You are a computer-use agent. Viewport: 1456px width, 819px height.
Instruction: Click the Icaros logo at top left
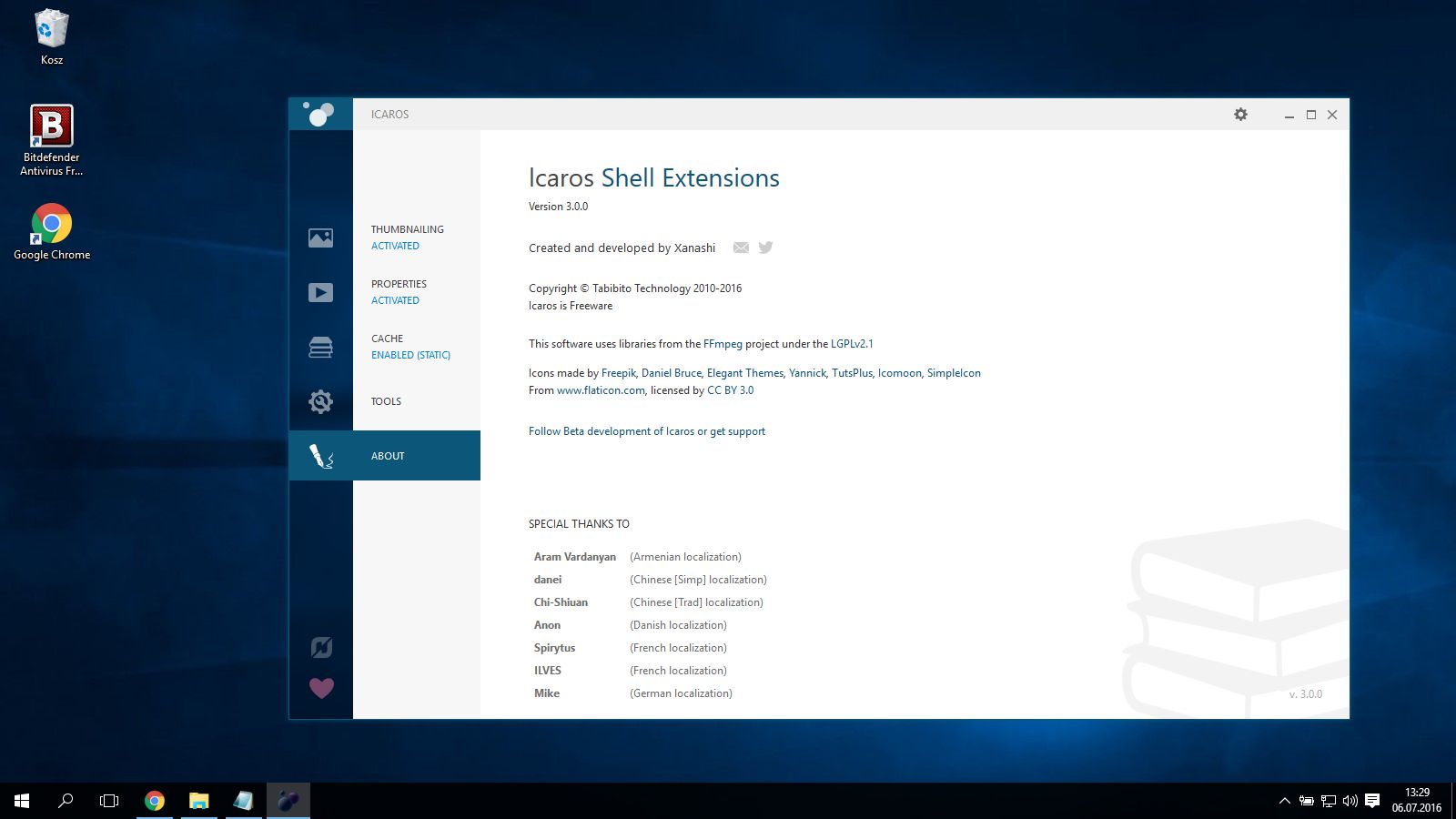pos(320,114)
